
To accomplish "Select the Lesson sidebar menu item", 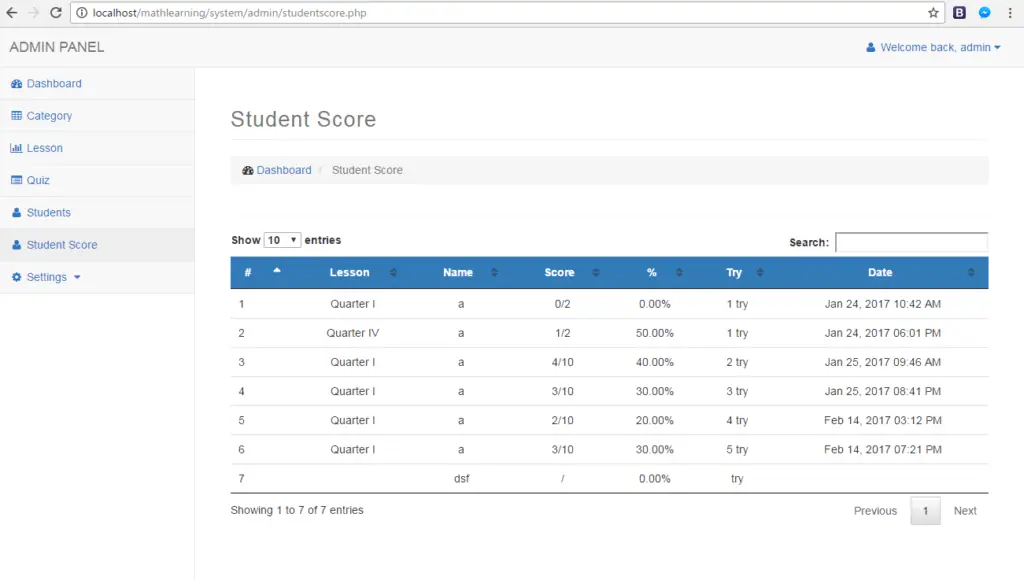I will [46, 148].
